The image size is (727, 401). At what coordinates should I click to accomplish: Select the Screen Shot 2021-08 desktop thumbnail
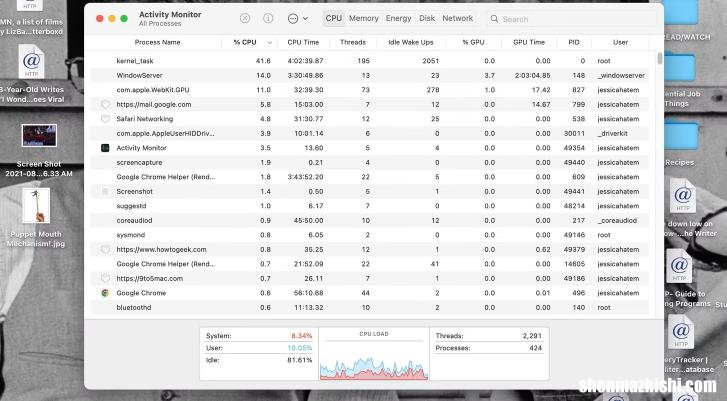pos(39,135)
